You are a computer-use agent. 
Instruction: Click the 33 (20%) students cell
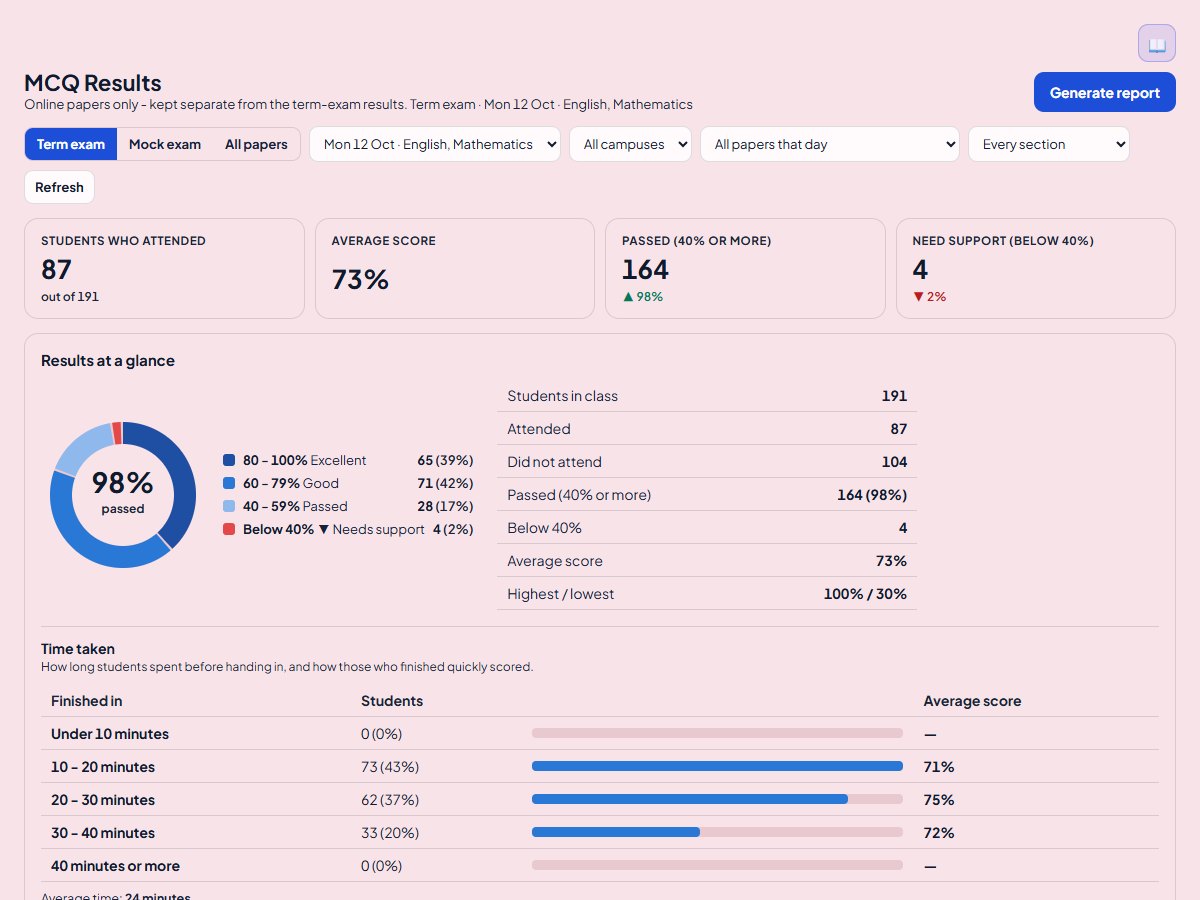390,833
